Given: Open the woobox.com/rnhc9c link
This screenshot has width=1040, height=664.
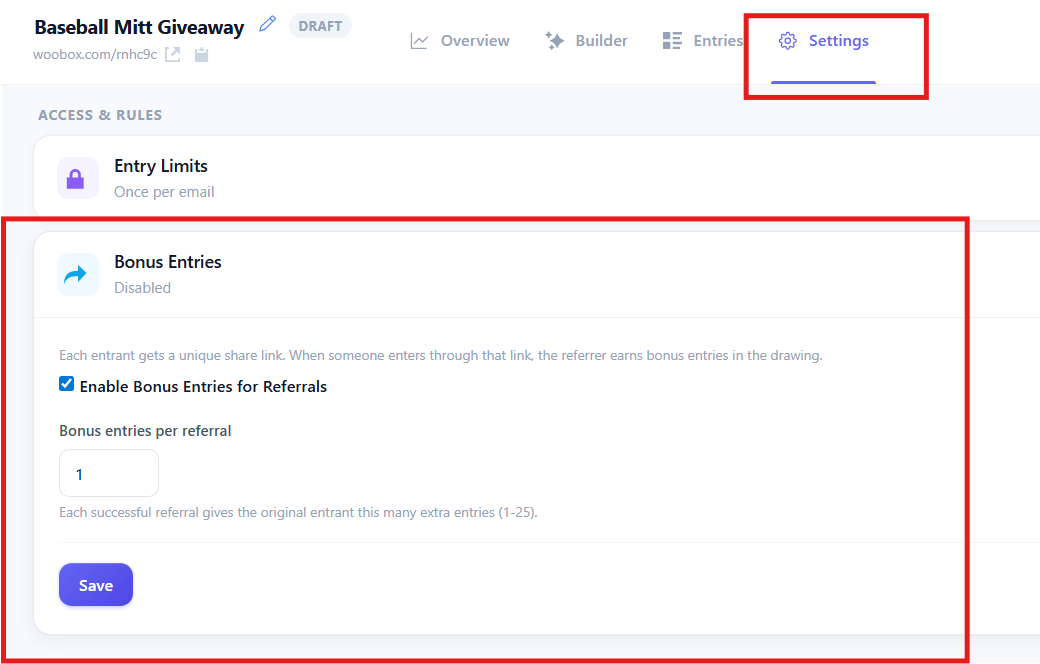Looking at the screenshot, I should tap(96, 54).
